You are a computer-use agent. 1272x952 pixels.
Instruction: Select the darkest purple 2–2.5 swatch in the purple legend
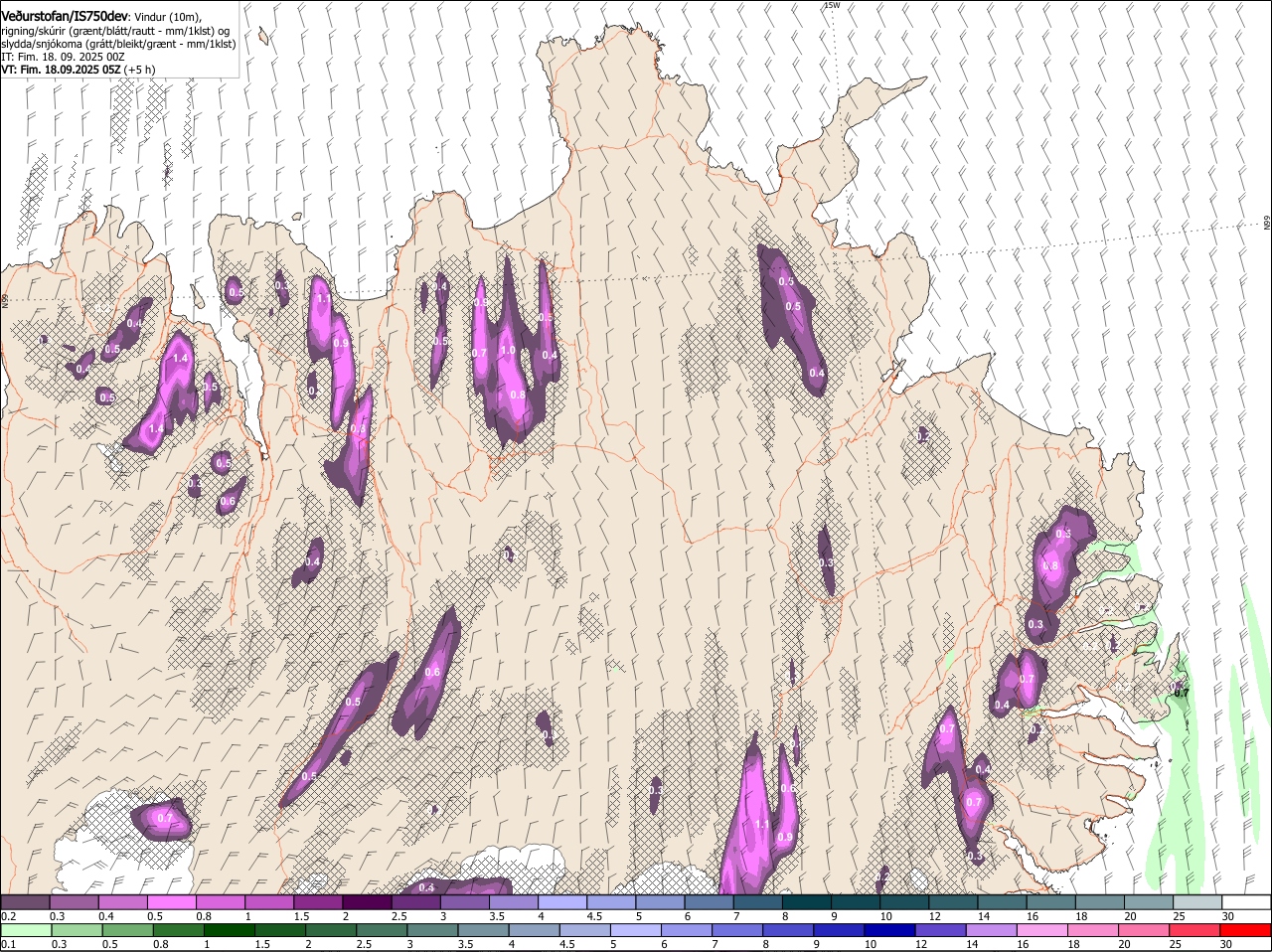pos(367,902)
